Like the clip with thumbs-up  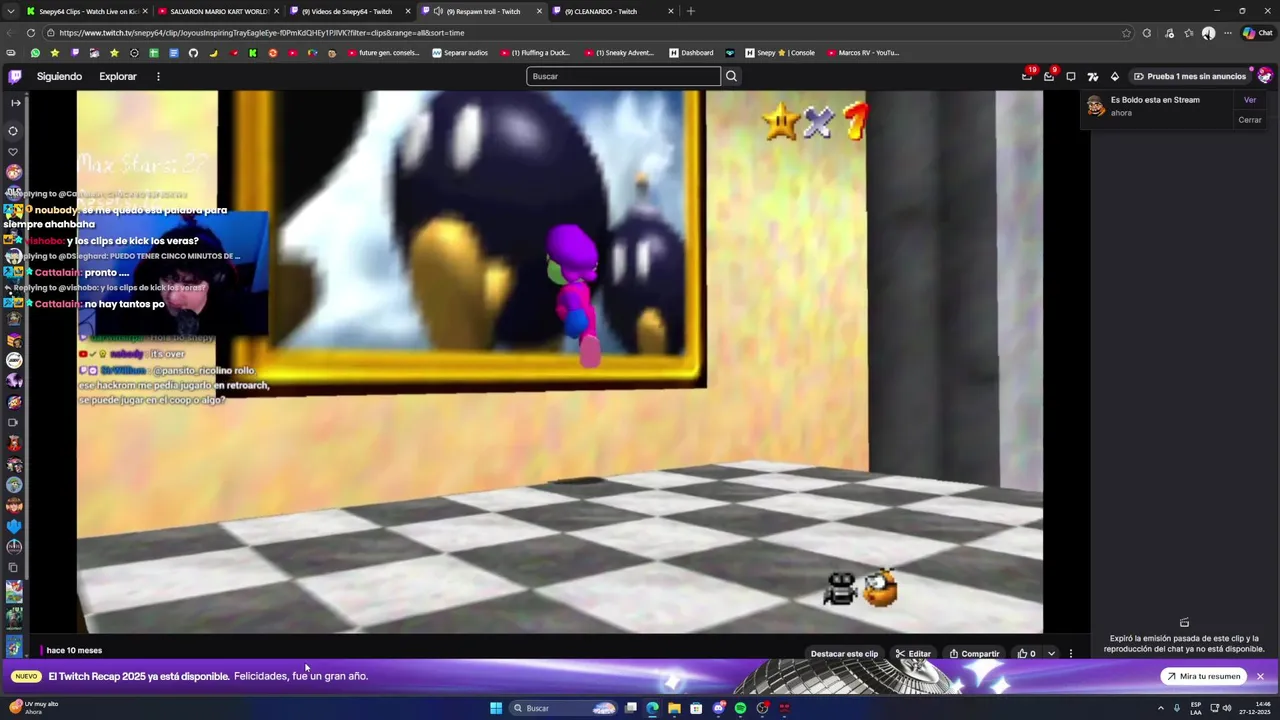[1026, 654]
